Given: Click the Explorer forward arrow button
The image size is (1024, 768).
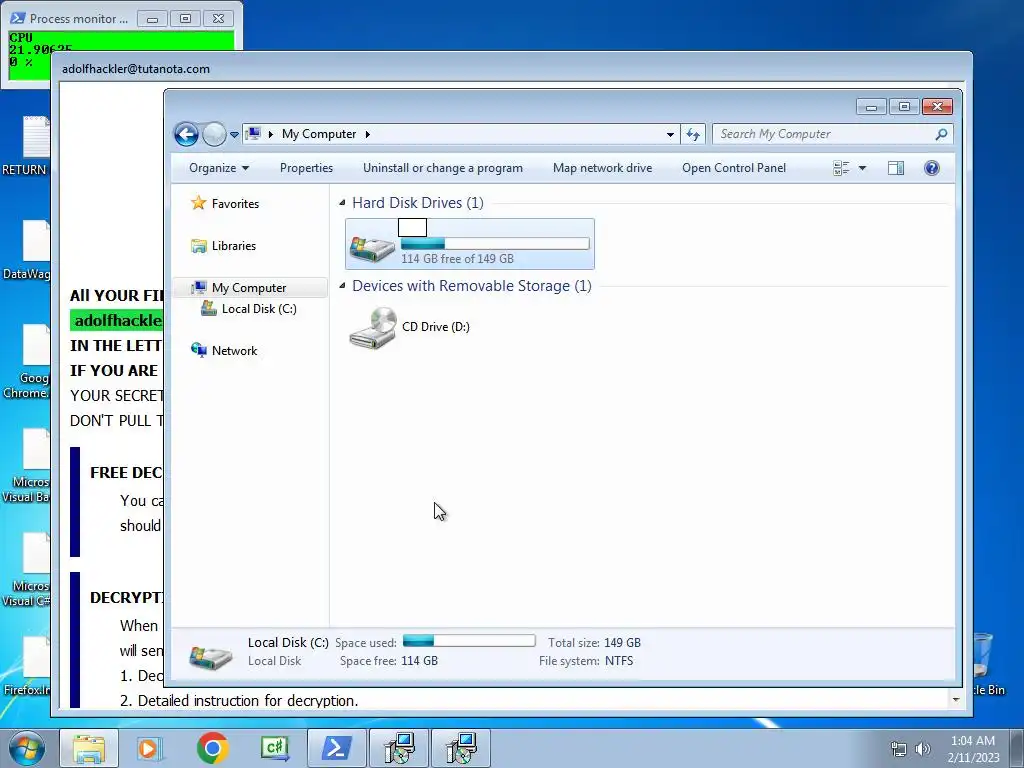Looking at the screenshot, I should 214,135.
